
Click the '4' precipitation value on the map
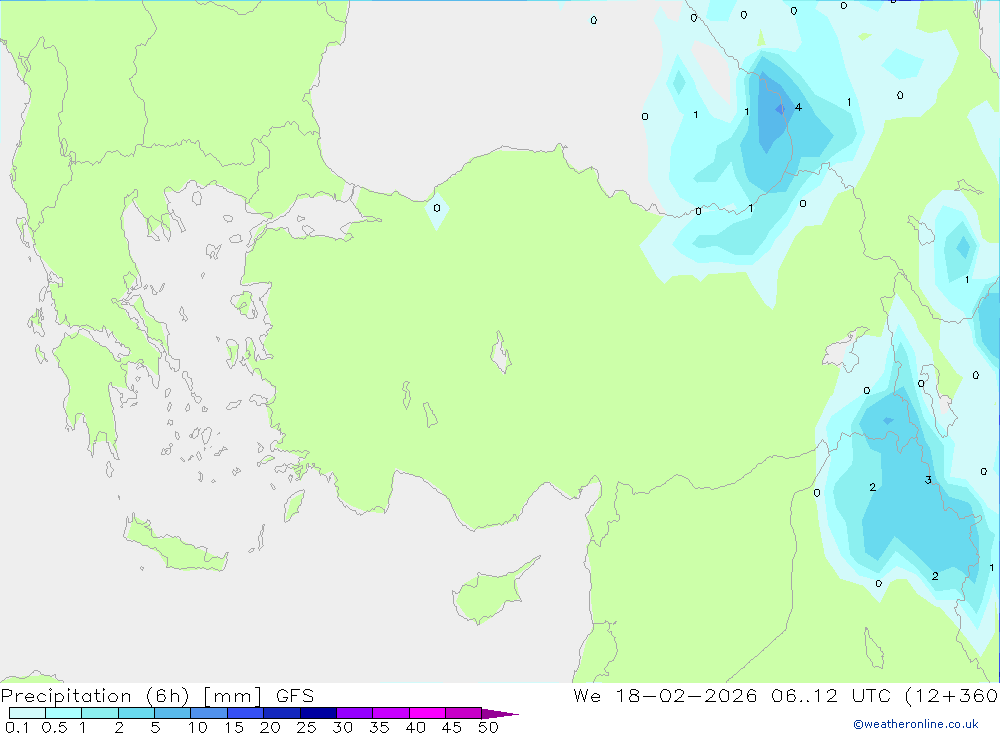tap(798, 107)
